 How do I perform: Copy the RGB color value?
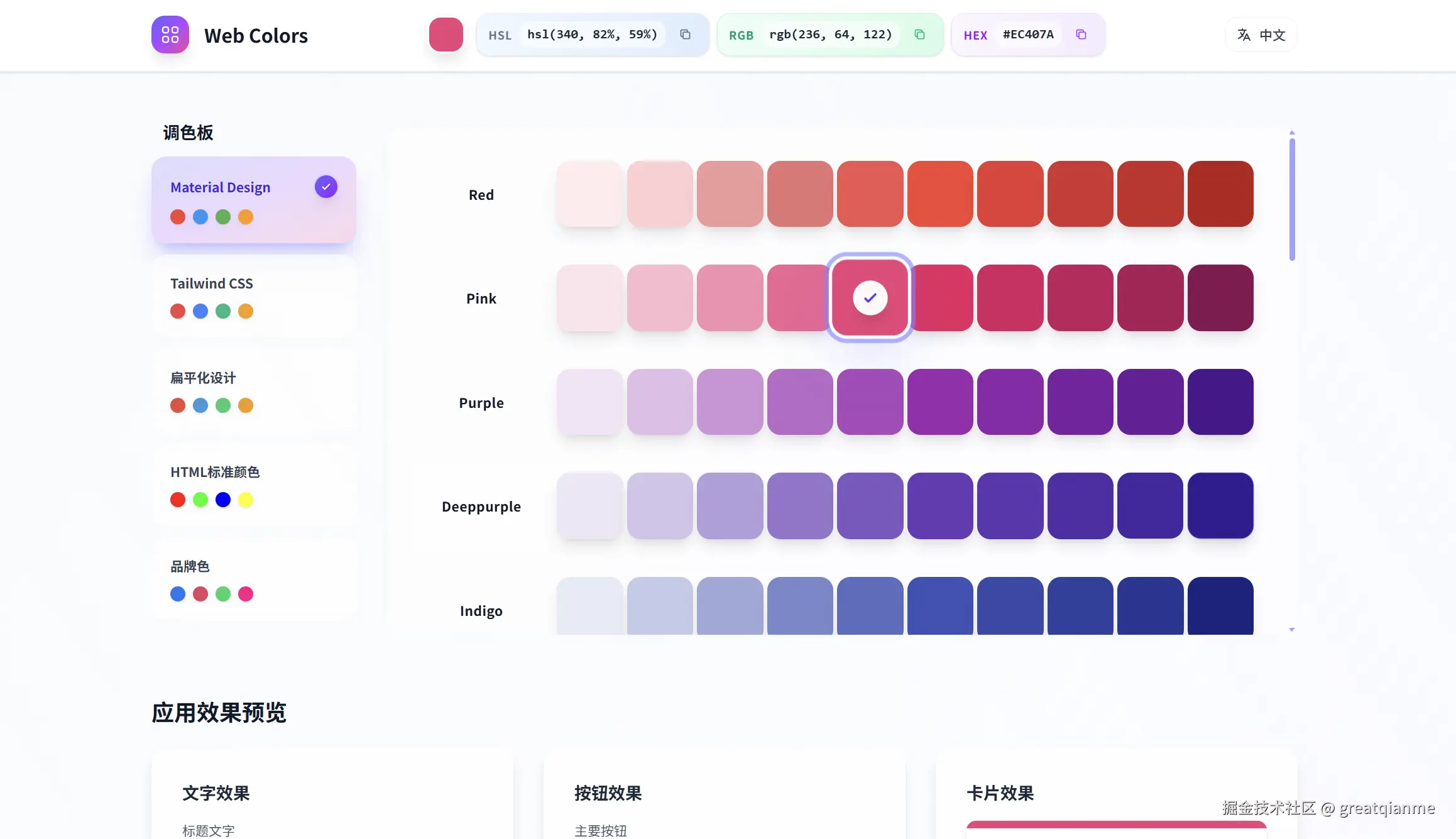click(x=919, y=35)
